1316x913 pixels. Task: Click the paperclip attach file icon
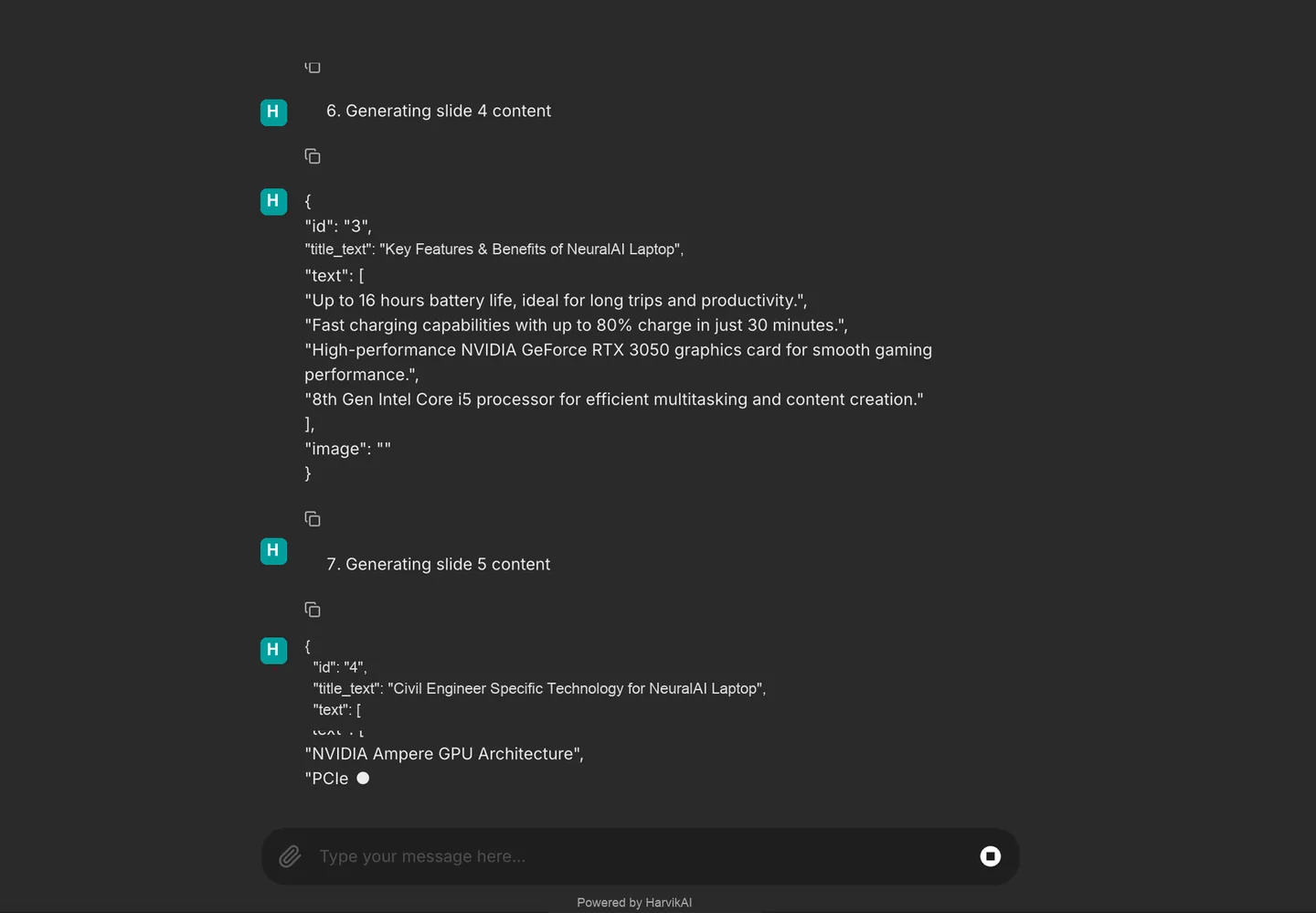coord(290,856)
